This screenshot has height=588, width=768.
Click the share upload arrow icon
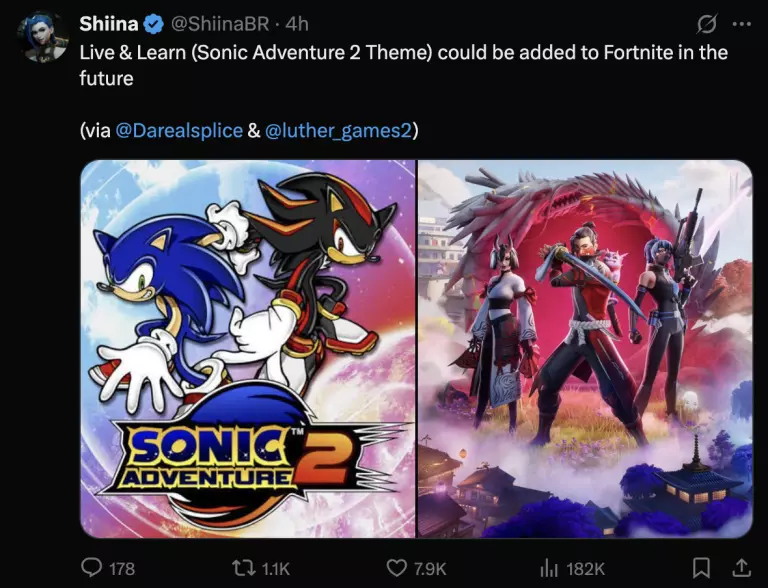(x=741, y=568)
